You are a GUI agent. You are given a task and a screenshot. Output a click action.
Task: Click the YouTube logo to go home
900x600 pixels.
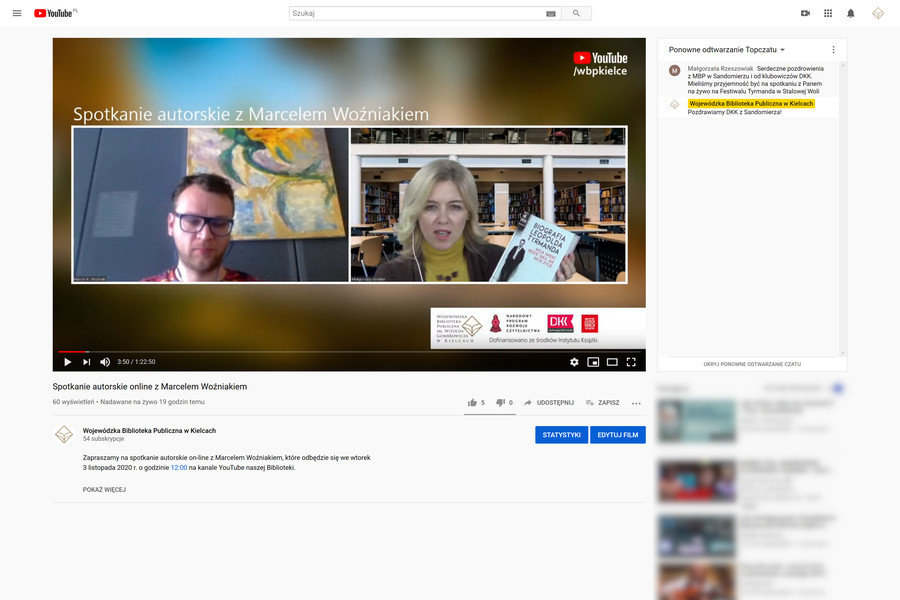tap(55, 13)
